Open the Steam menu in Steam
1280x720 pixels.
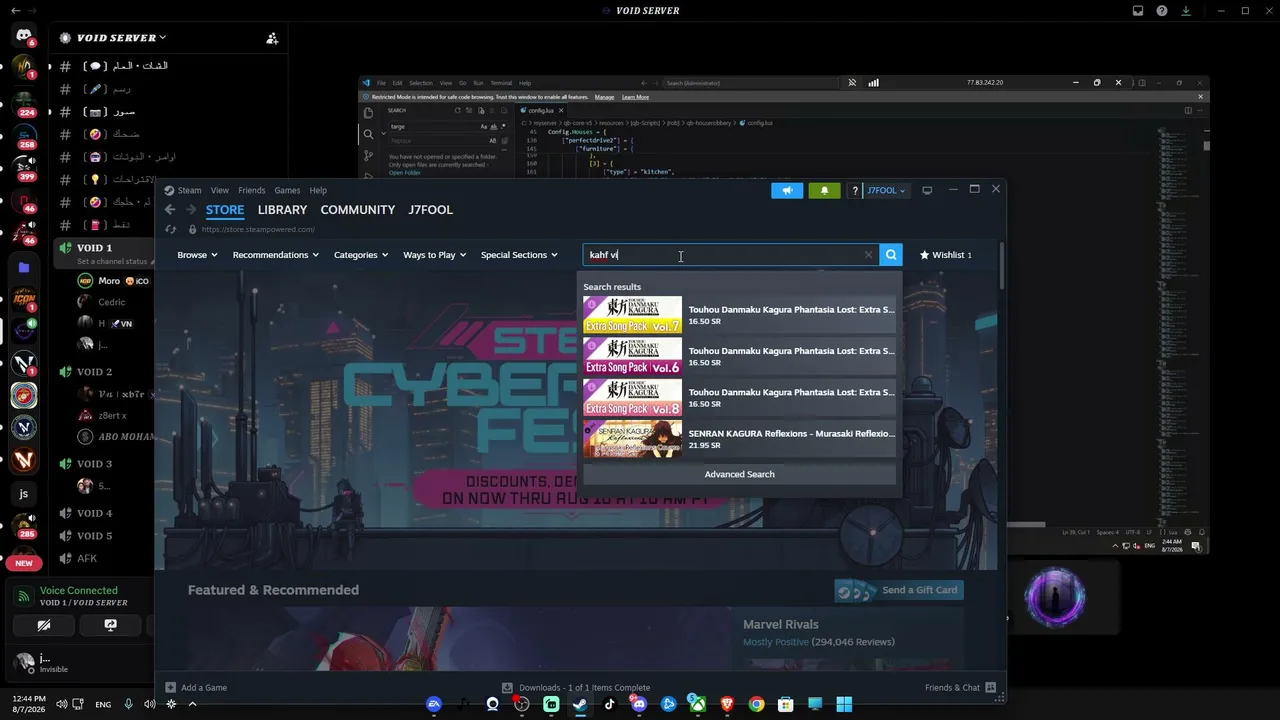(189, 190)
